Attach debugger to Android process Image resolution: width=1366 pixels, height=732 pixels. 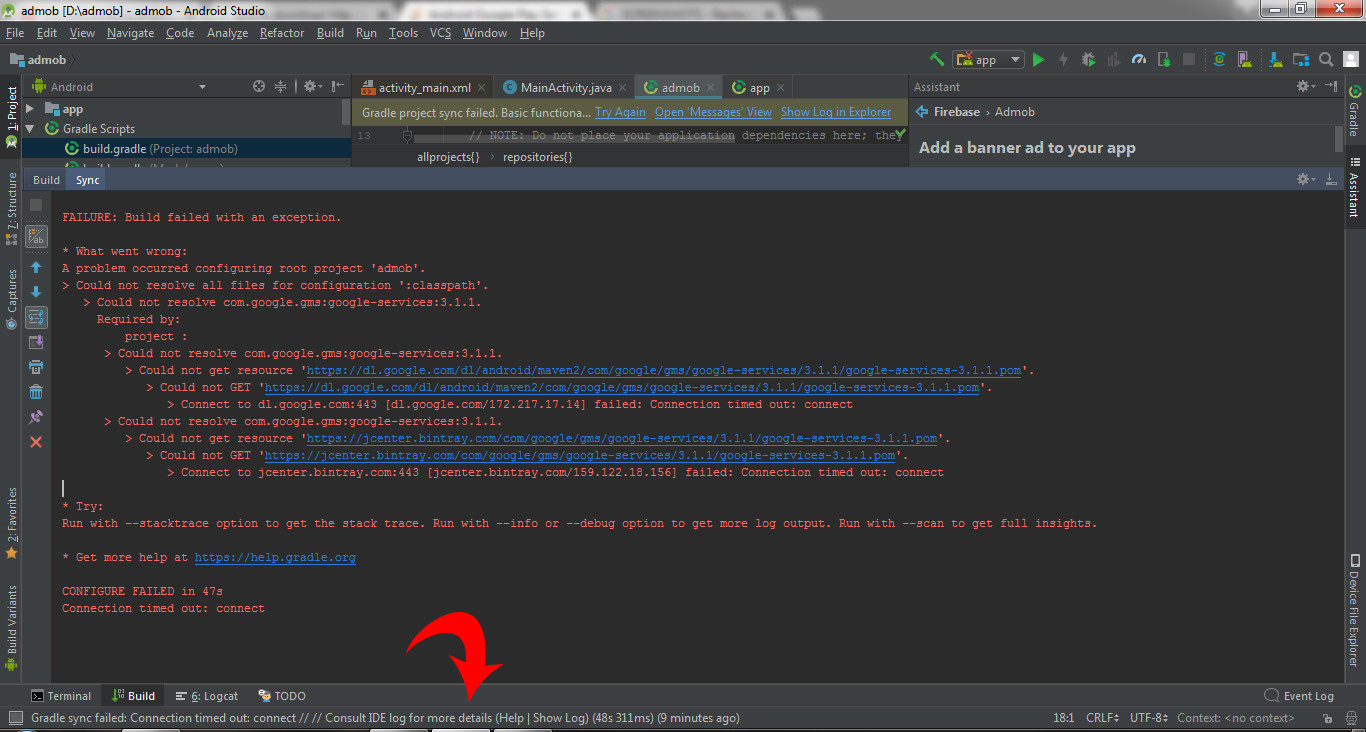1164,60
